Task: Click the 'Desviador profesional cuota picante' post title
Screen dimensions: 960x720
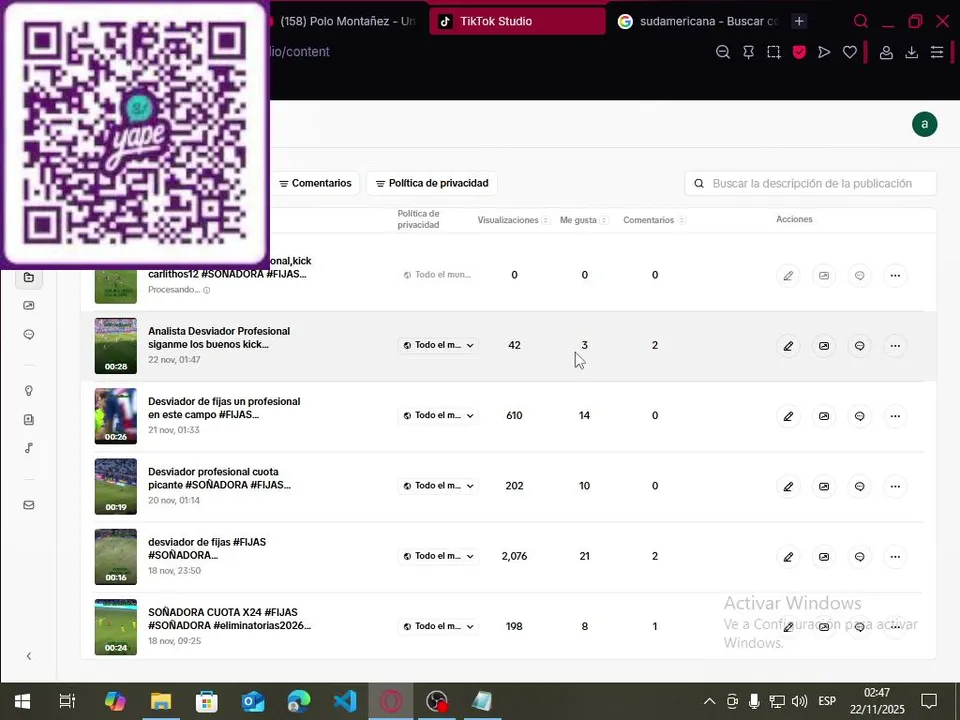Action: point(219,479)
